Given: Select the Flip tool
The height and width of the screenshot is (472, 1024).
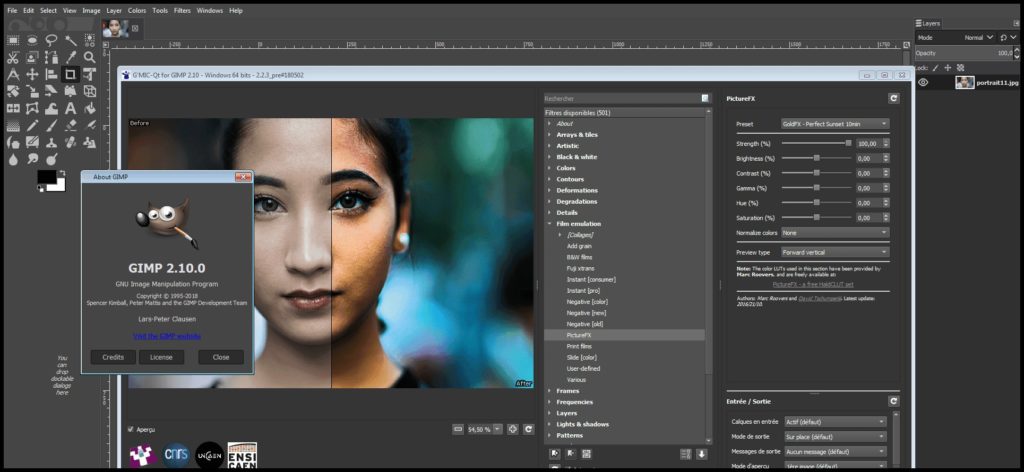Looking at the screenshot, I should 13,108.
